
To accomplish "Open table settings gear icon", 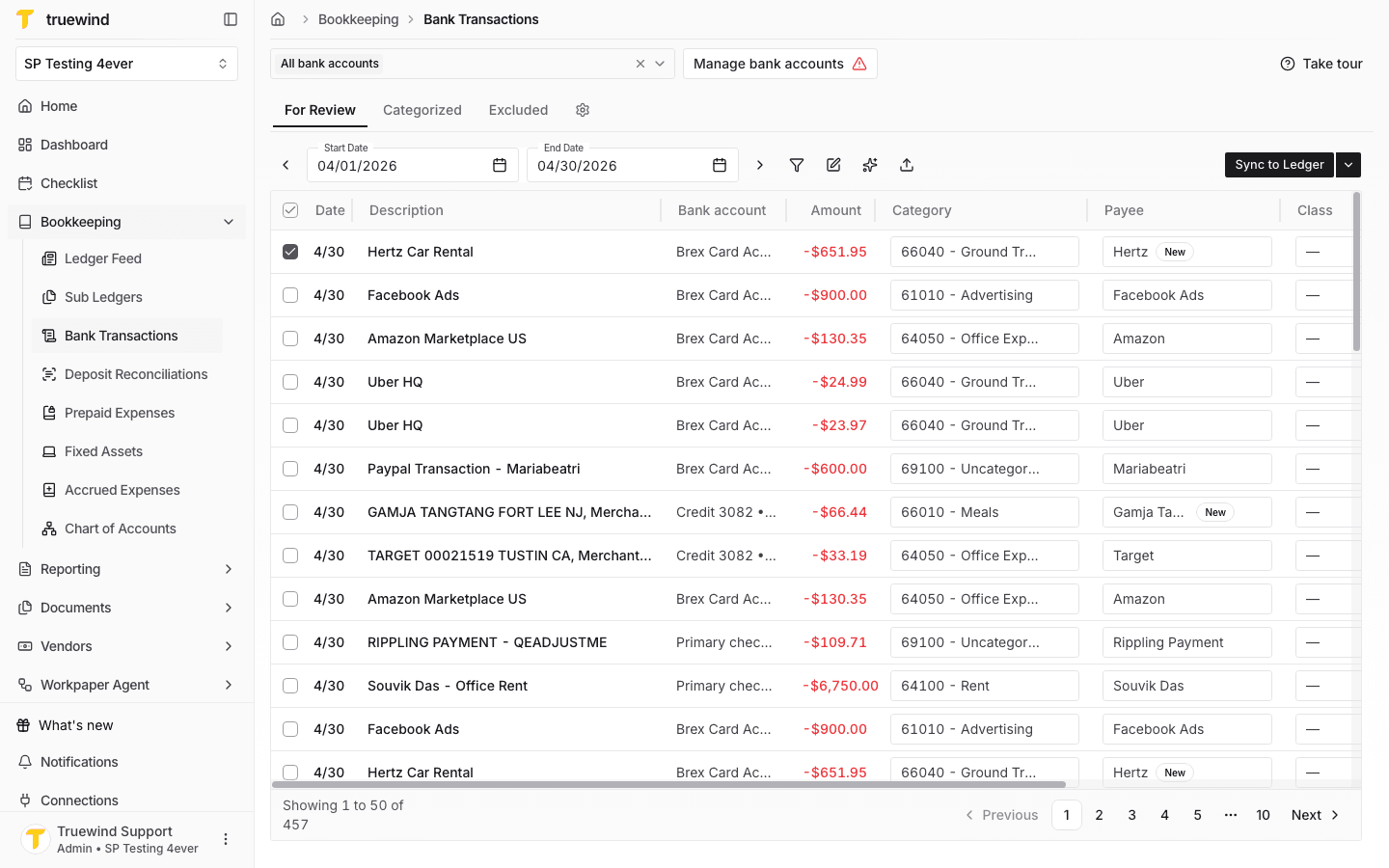I will pyautogui.click(x=583, y=110).
